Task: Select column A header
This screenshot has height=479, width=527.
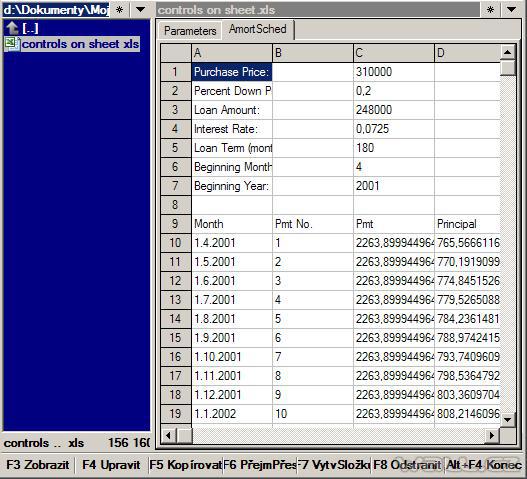Action: [x=232, y=53]
